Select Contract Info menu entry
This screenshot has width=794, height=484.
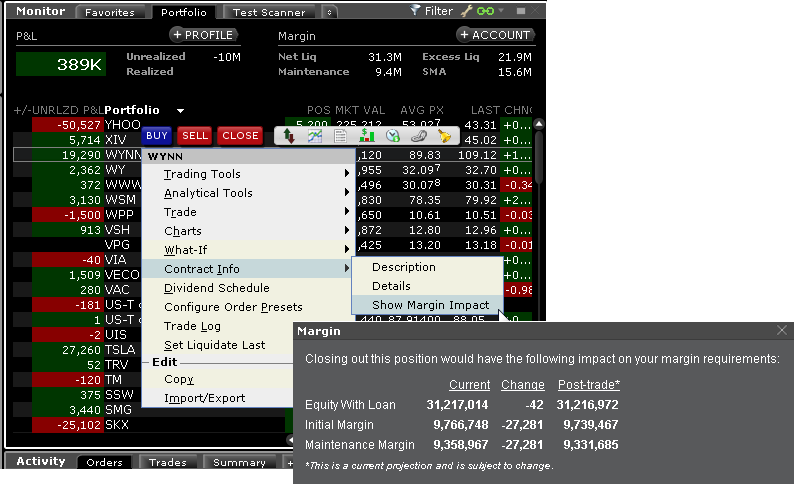coord(247,269)
